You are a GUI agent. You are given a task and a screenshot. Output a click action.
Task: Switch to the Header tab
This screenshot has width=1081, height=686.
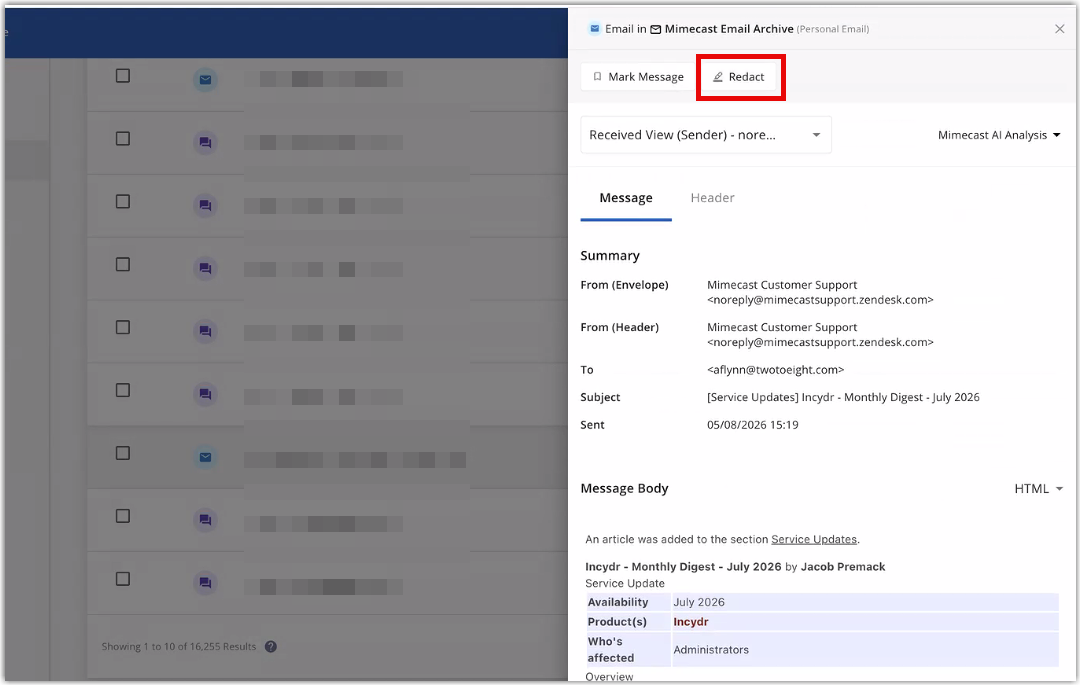[712, 198]
